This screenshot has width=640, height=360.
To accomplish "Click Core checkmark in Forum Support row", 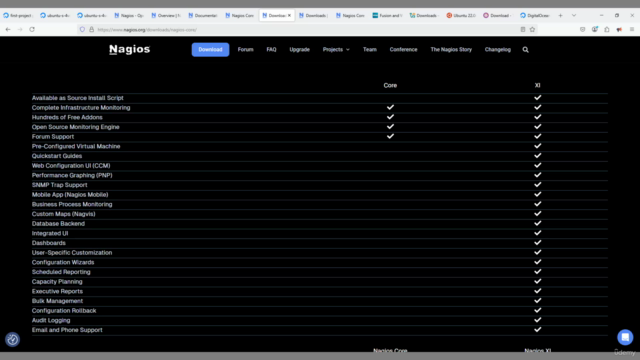I will pyautogui.click(x=390, y=136).
